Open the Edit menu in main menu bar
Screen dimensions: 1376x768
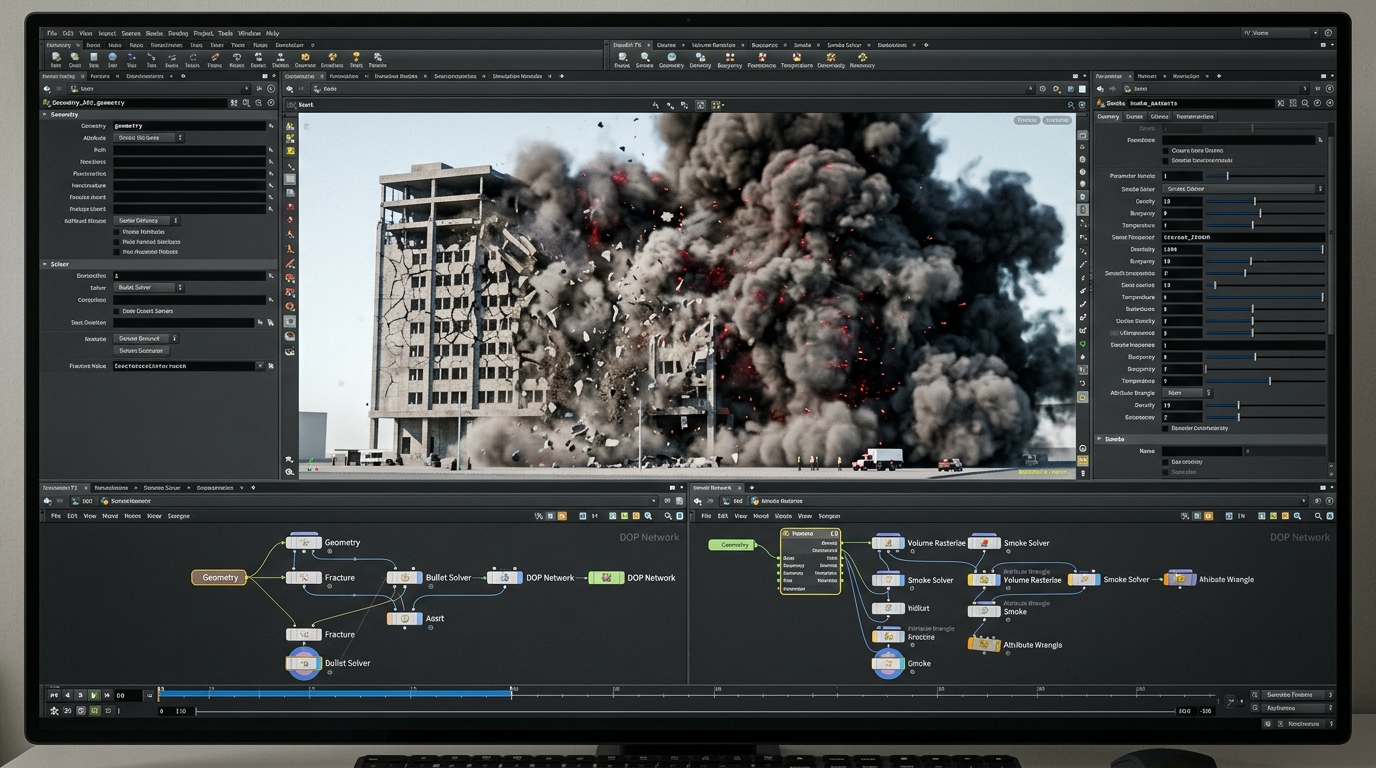coord(68,33)
